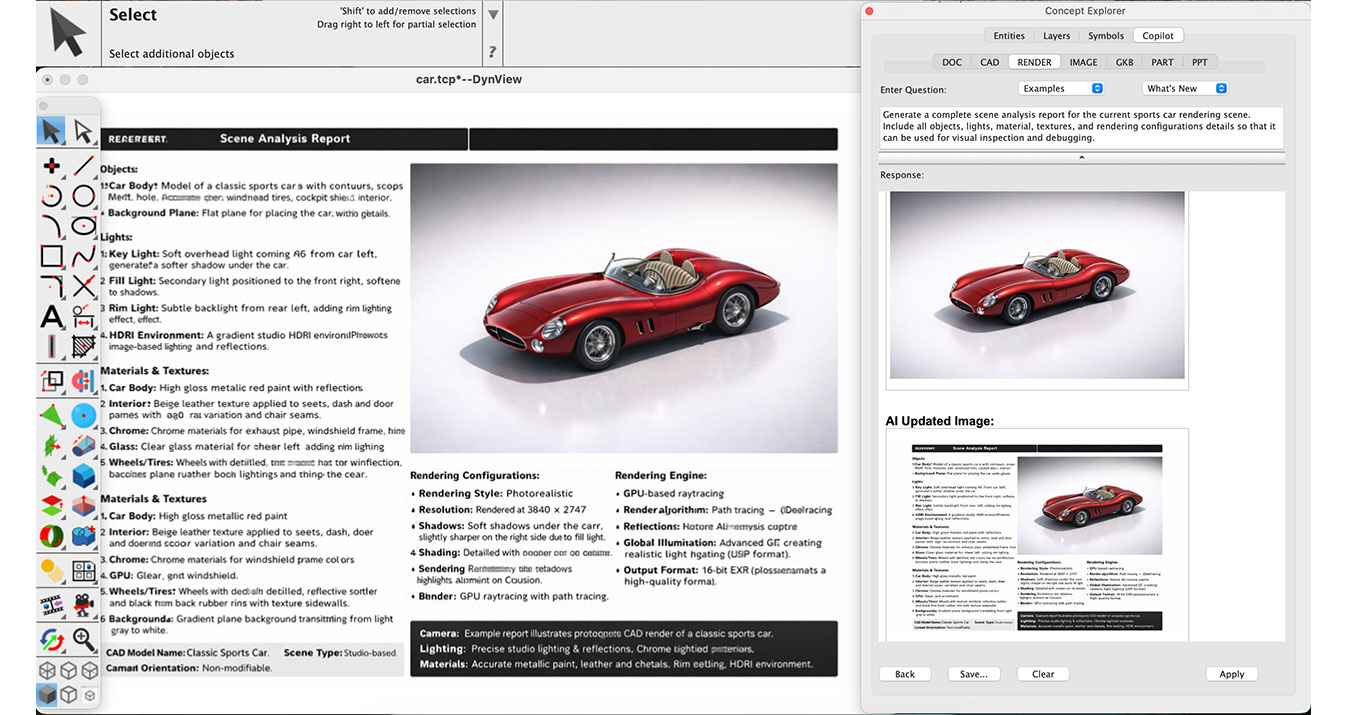Select the Fillet corner tool
Viewport: 1347px width, 715px height.
(51, 288)
